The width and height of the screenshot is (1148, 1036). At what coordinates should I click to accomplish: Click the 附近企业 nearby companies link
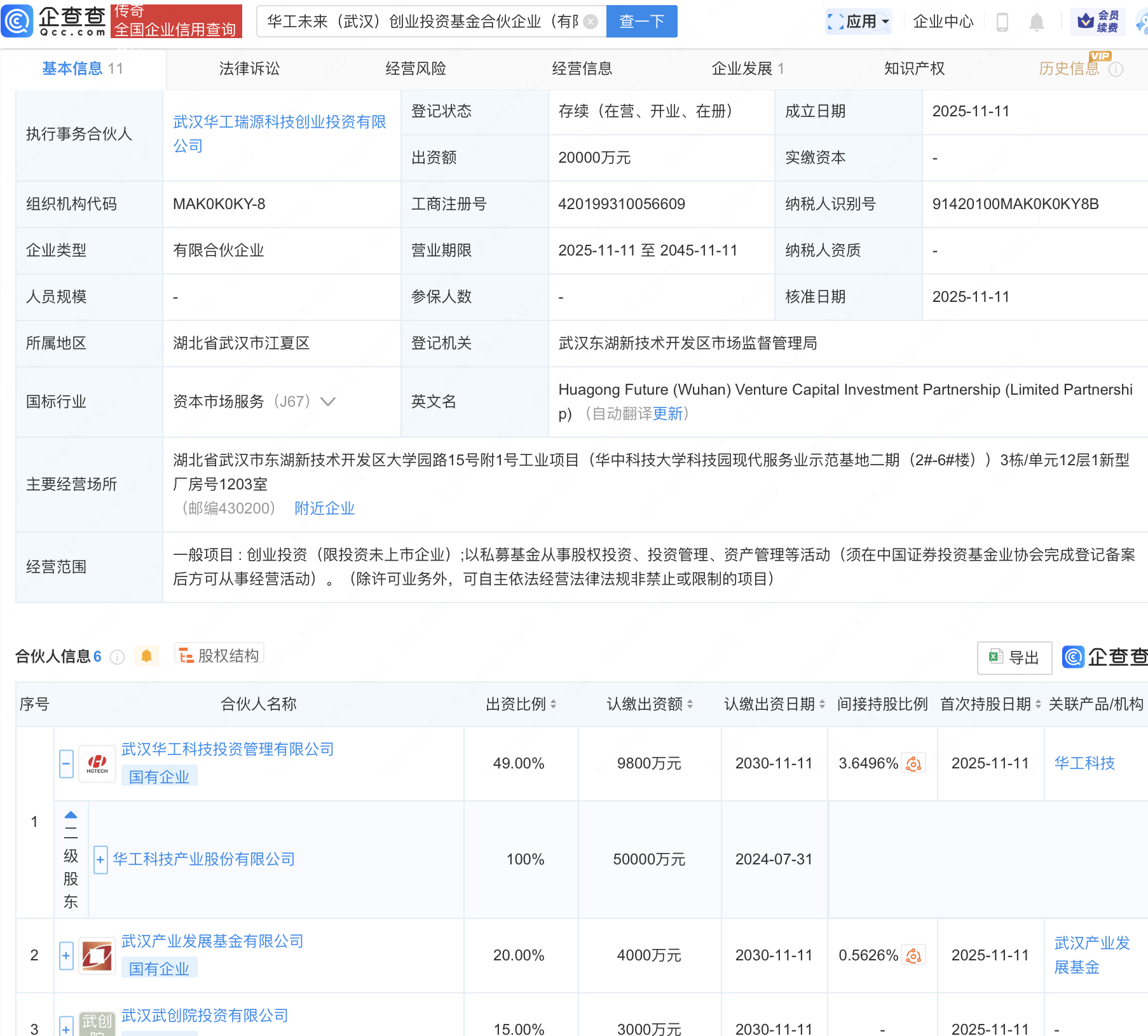(324, 508)
